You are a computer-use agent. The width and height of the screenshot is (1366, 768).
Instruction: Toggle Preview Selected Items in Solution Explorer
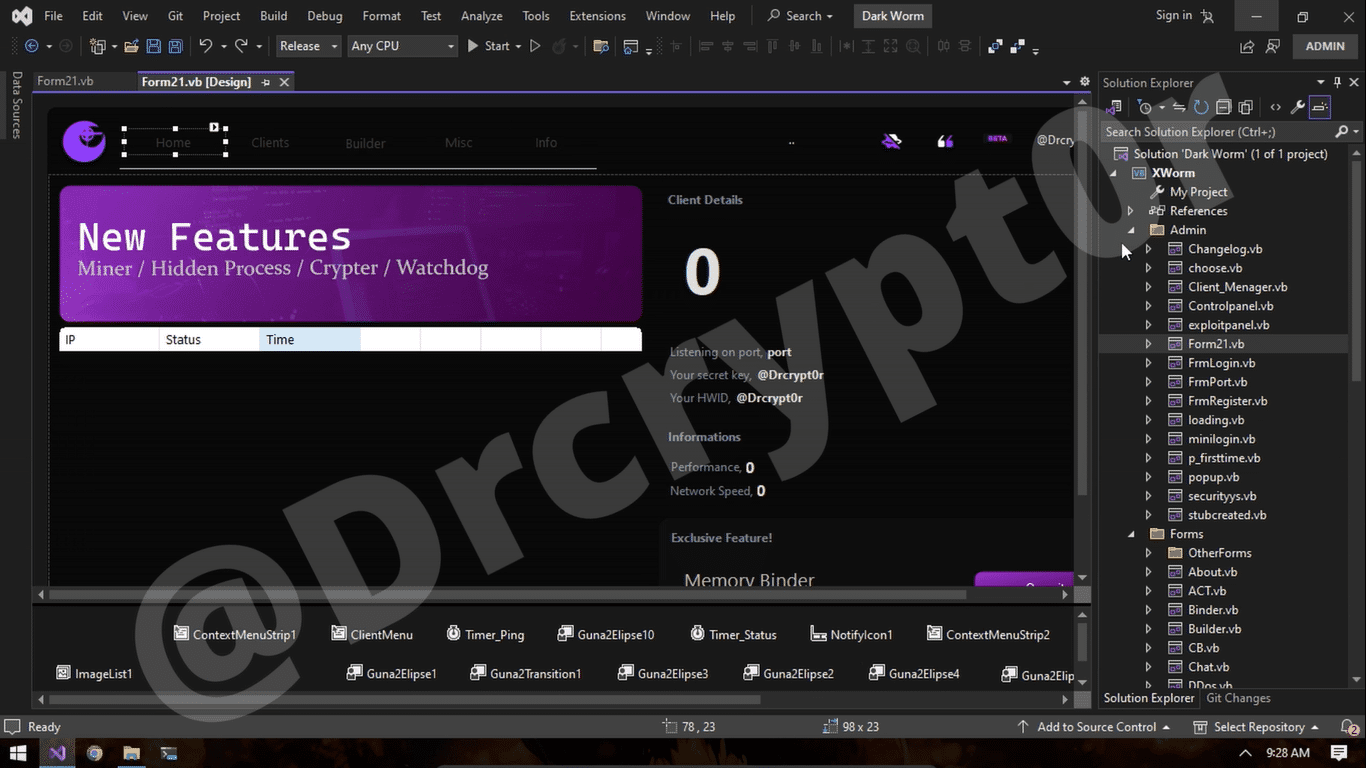(x=1320, y=107)
